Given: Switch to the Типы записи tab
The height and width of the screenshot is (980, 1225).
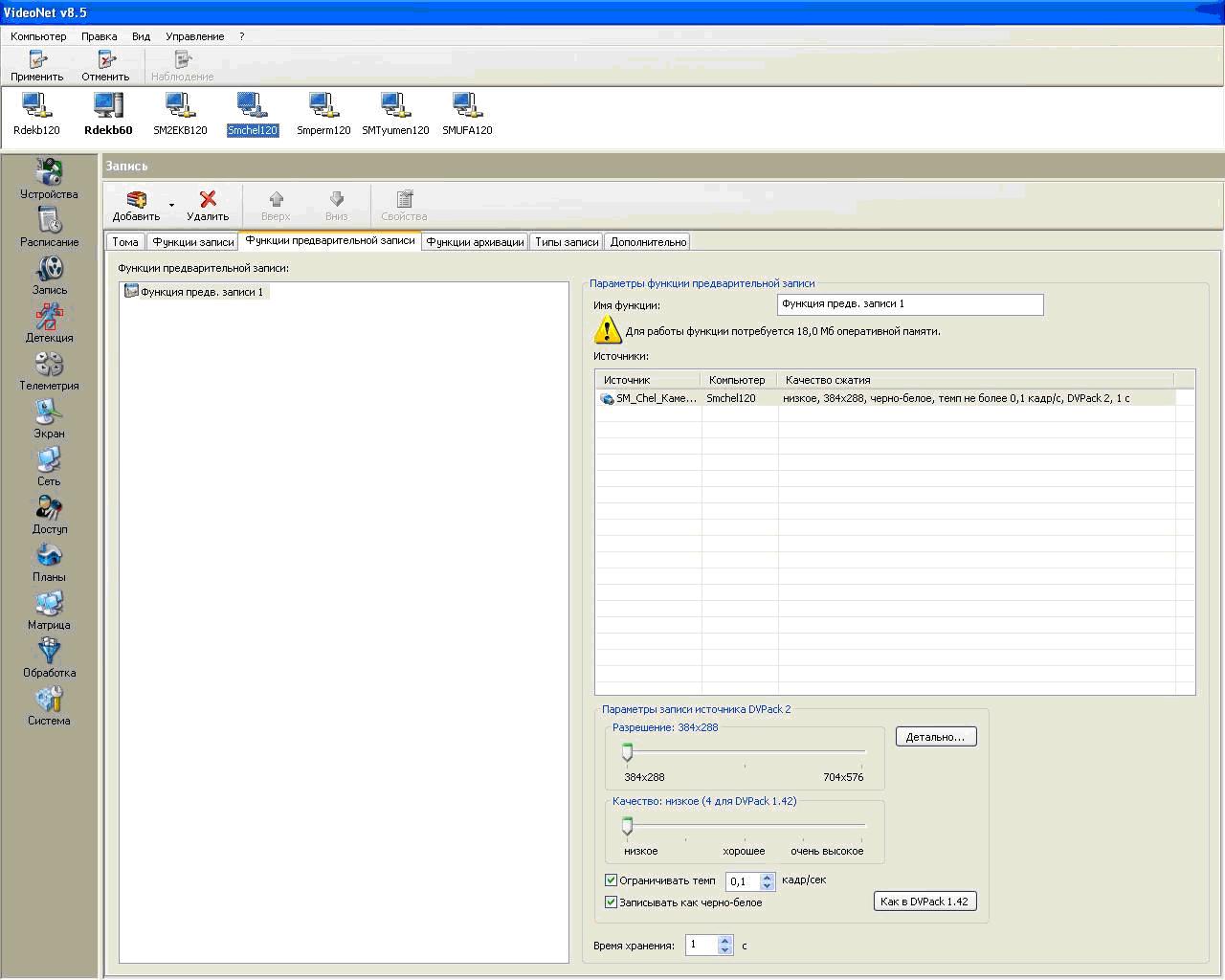Looking at the screenshot, I should point(567,242).
